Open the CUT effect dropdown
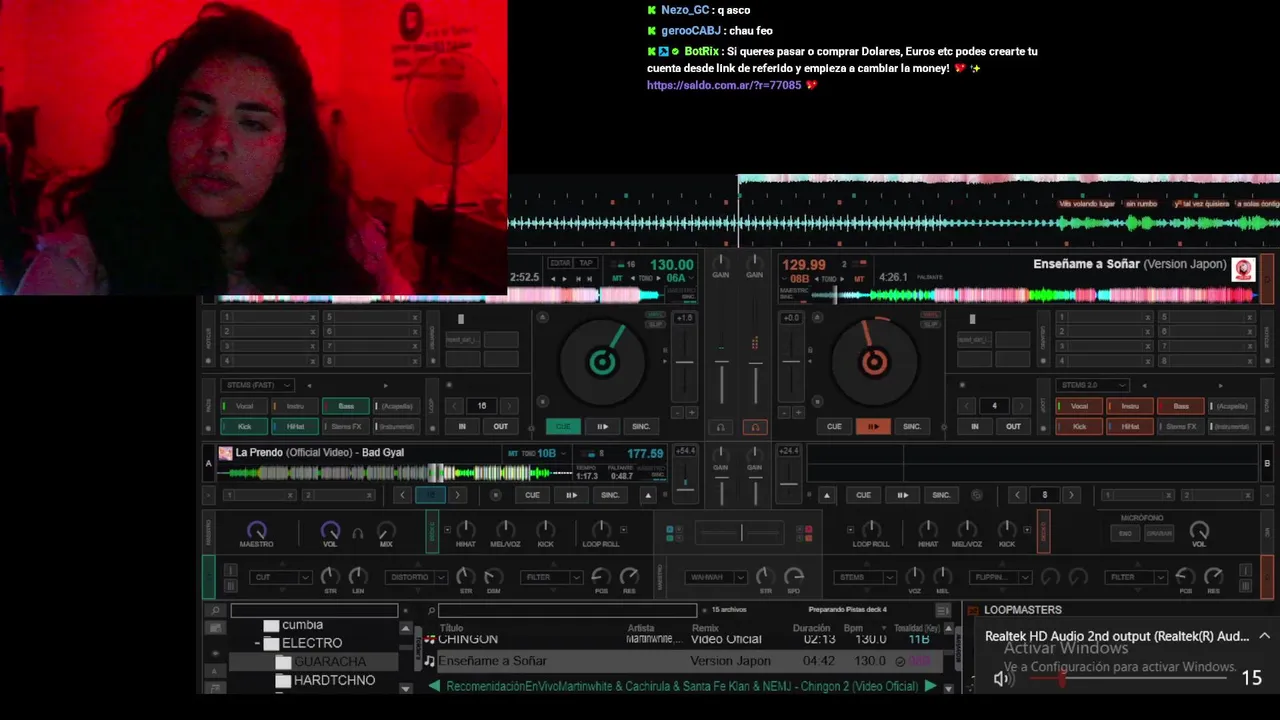The height and width of the screenshot is (720, 1280). (281, 577)
